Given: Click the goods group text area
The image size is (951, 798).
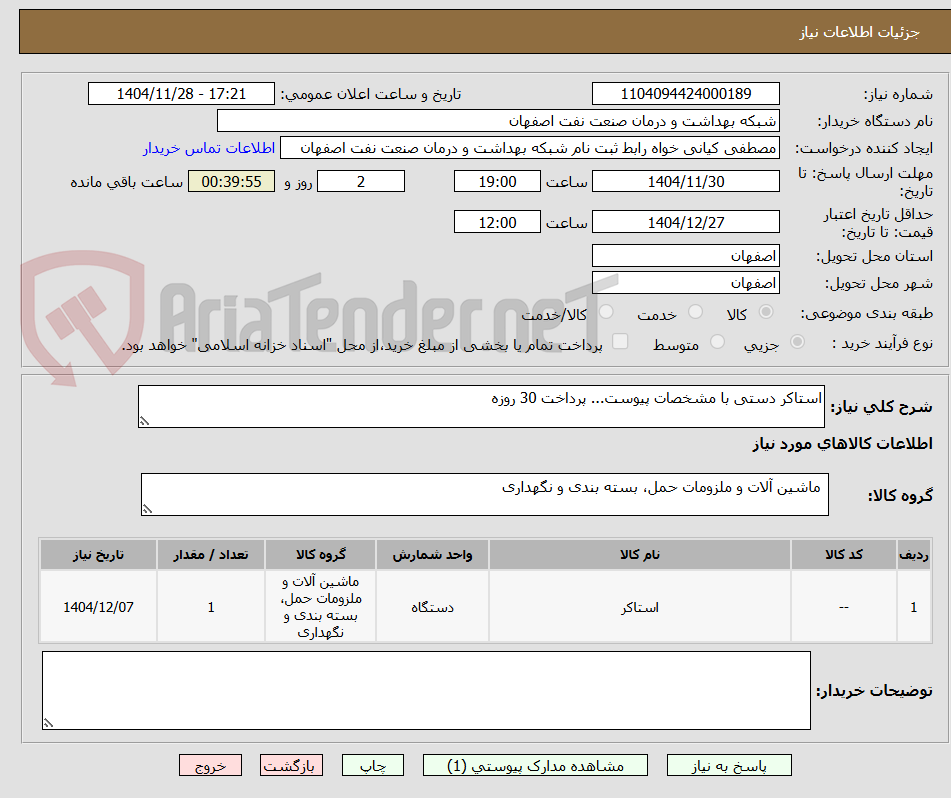Looking at the screenshot, I should 485,495.
